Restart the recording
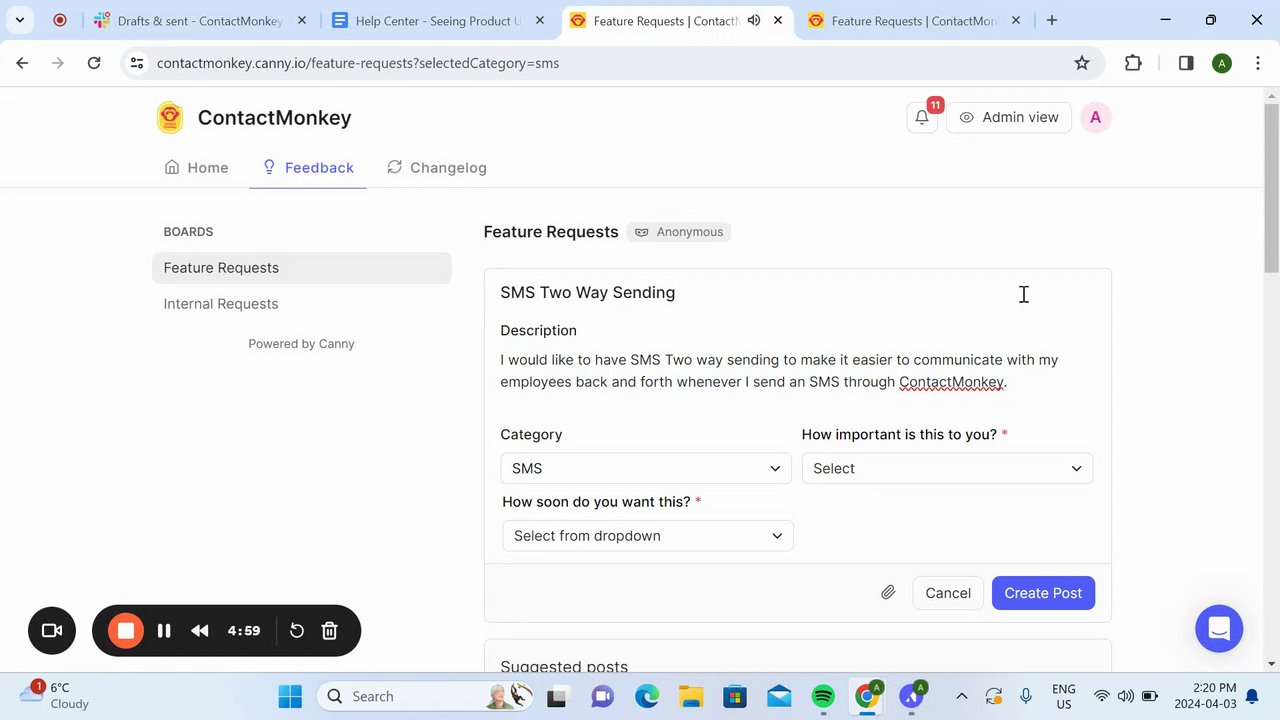The width and height of the screenshot is (1280, 720). [297, 631]
